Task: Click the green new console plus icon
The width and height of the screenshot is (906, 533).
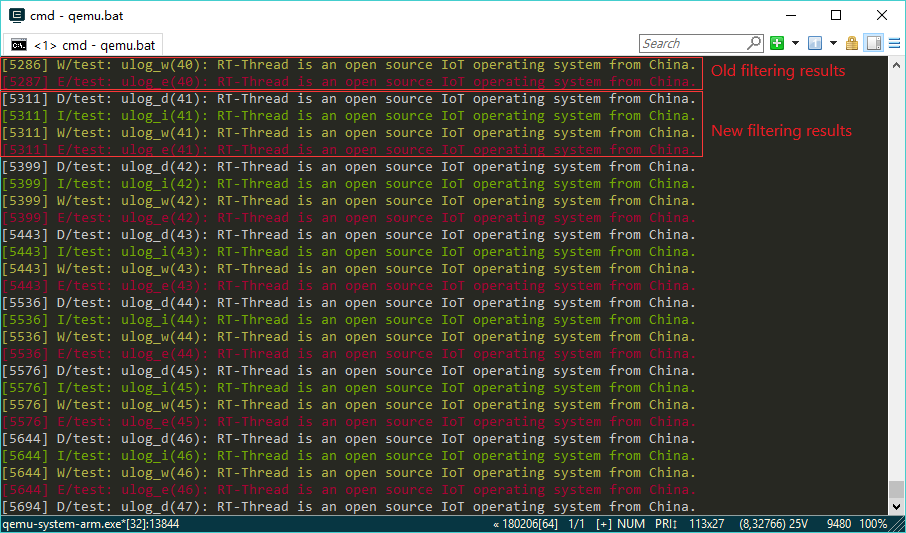Action: (777, 43)
